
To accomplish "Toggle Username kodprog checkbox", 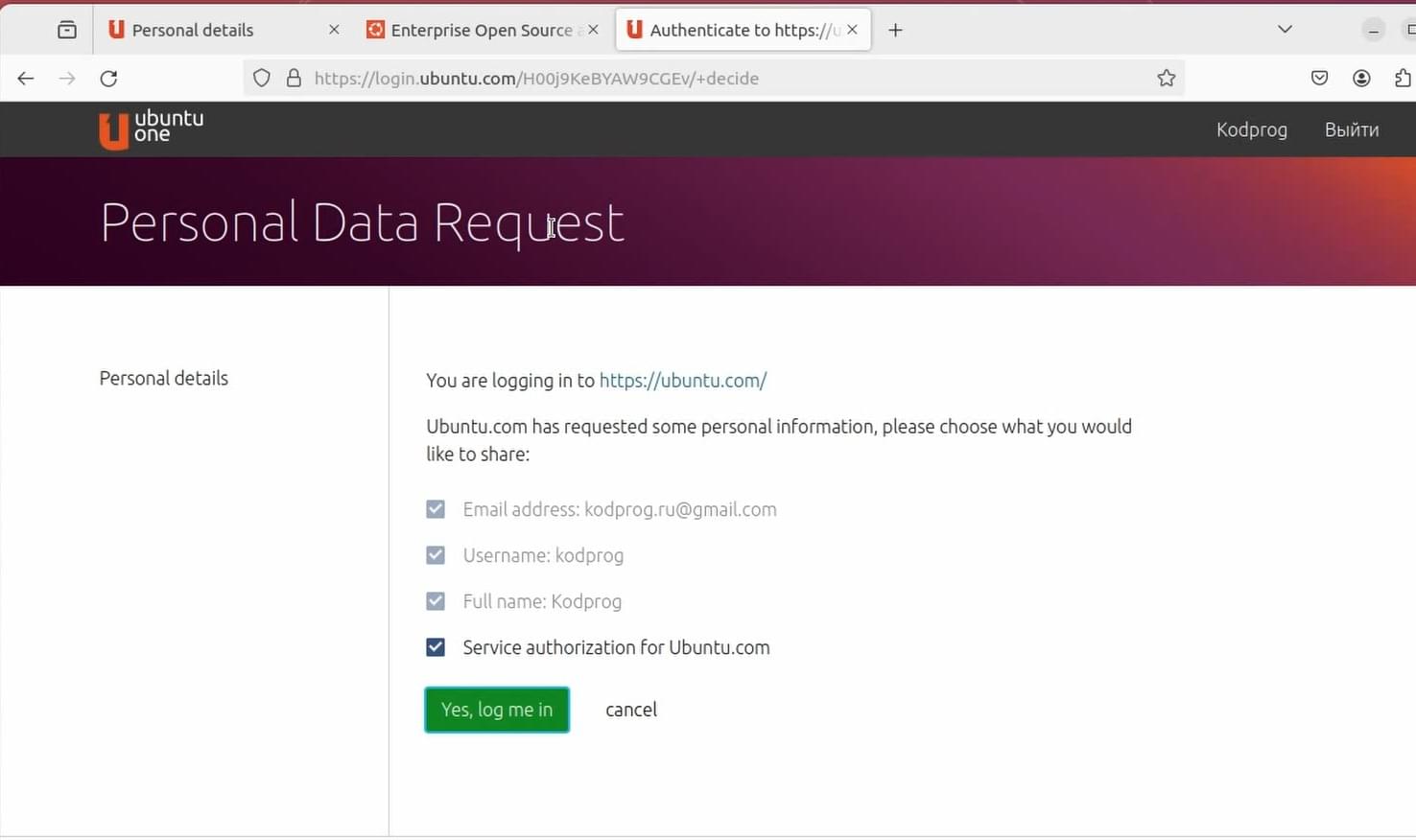I will point(436,555).
